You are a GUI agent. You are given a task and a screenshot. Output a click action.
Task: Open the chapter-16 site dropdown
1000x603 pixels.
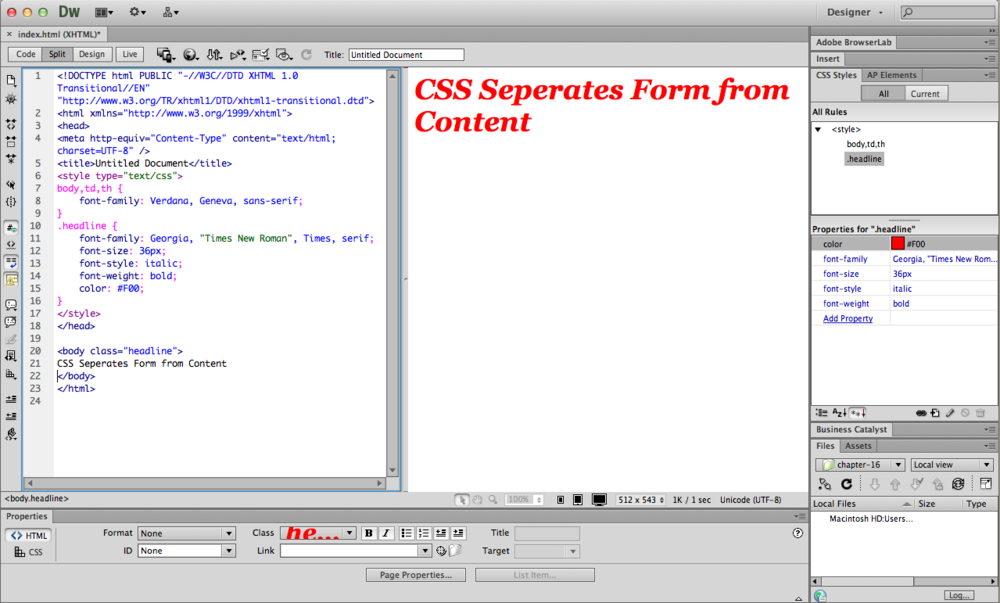click(x=859, y=464)
